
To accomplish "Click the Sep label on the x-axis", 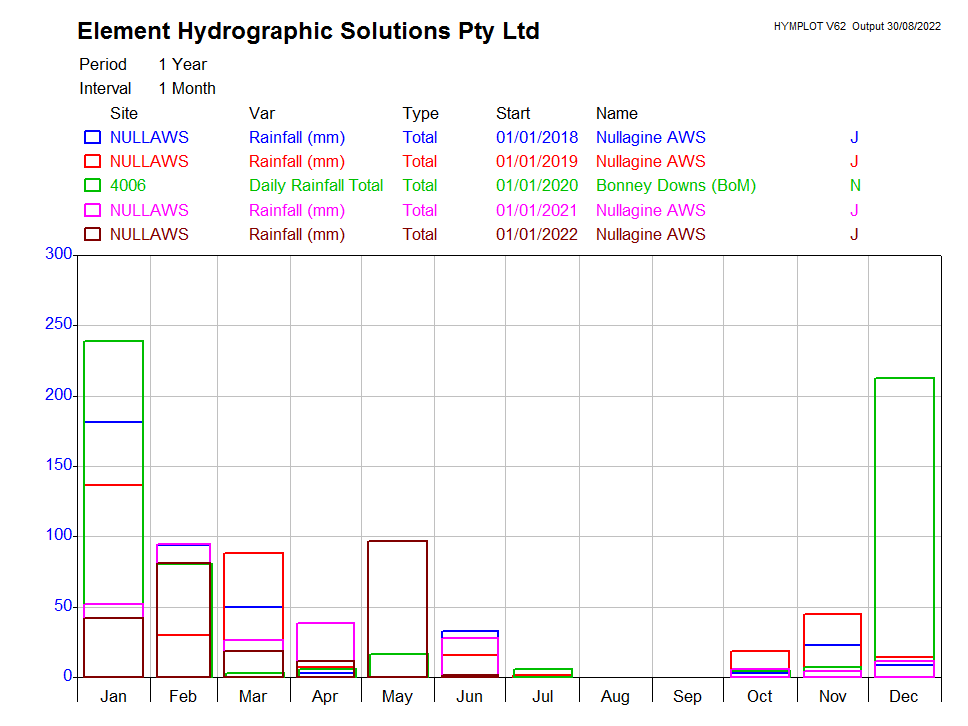I will [x=687, y=696].
